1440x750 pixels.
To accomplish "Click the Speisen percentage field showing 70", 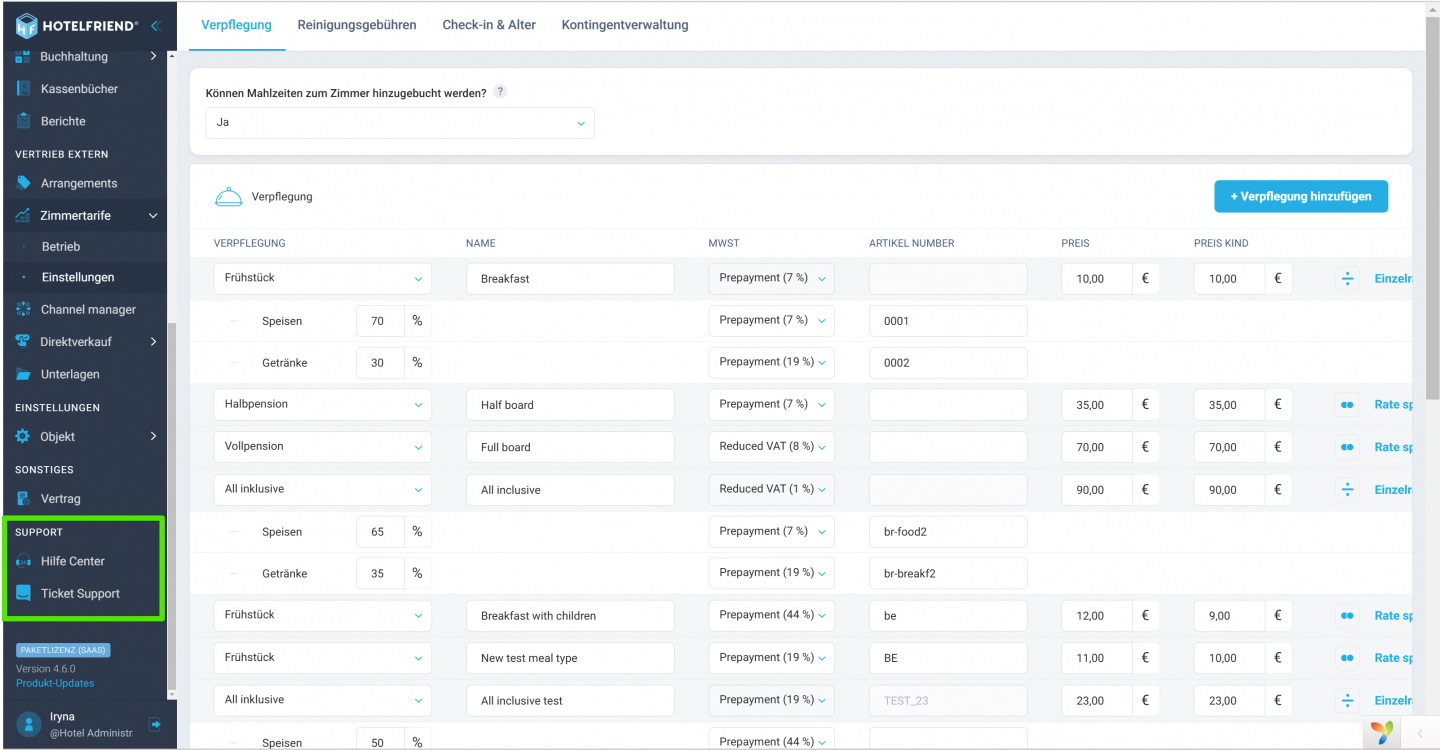I will click(381, 321).
